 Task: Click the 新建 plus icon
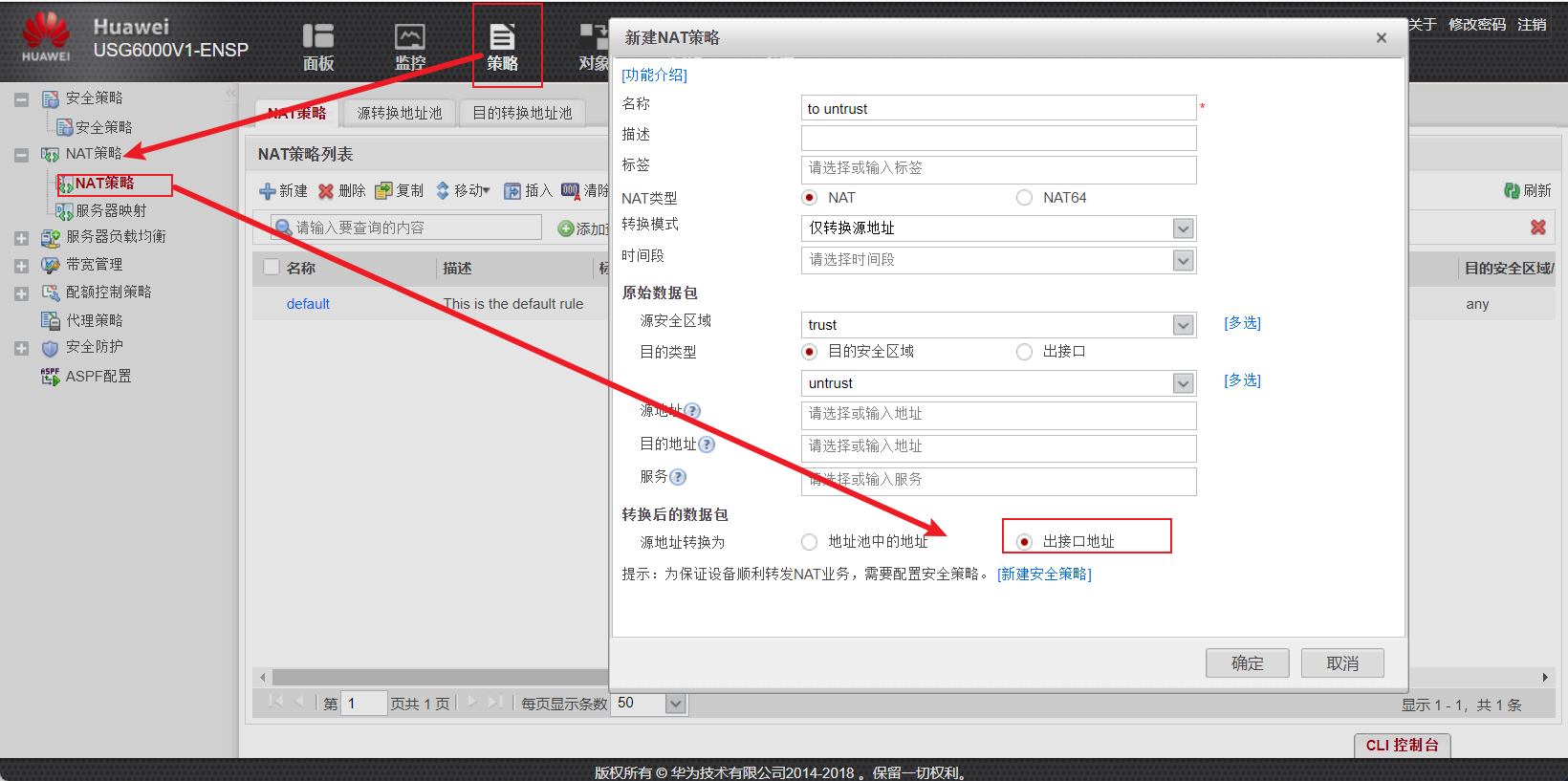[x=268, y=191]
